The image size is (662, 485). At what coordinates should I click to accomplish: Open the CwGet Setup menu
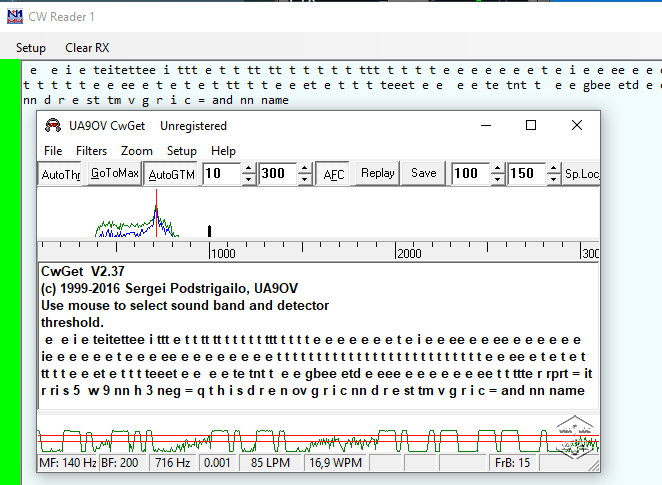[182, 151]
